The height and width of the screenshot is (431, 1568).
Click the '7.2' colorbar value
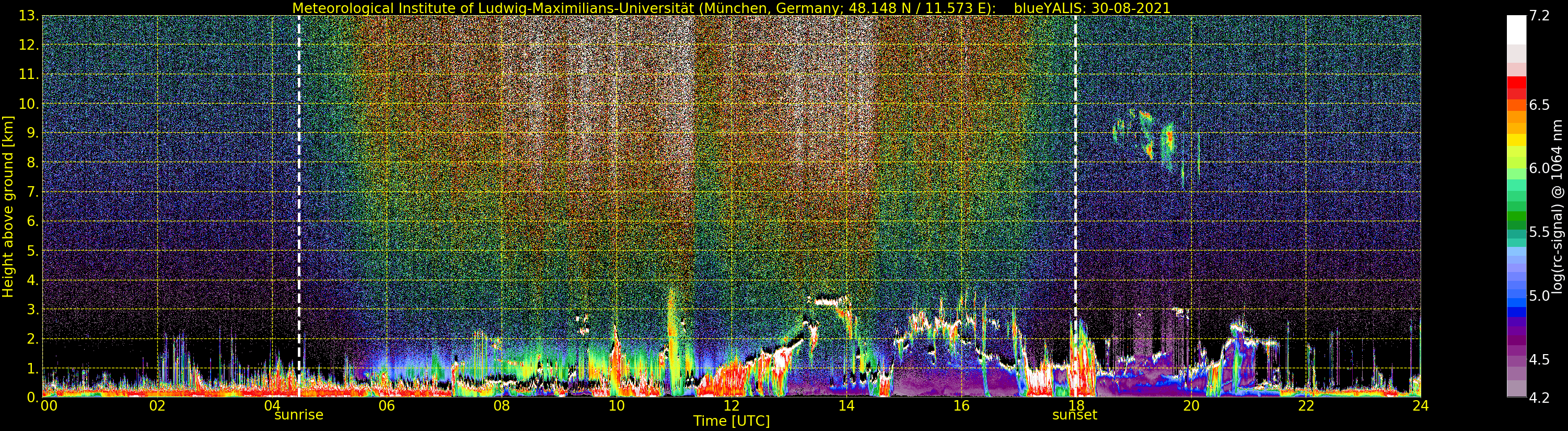click(1539, 16)
